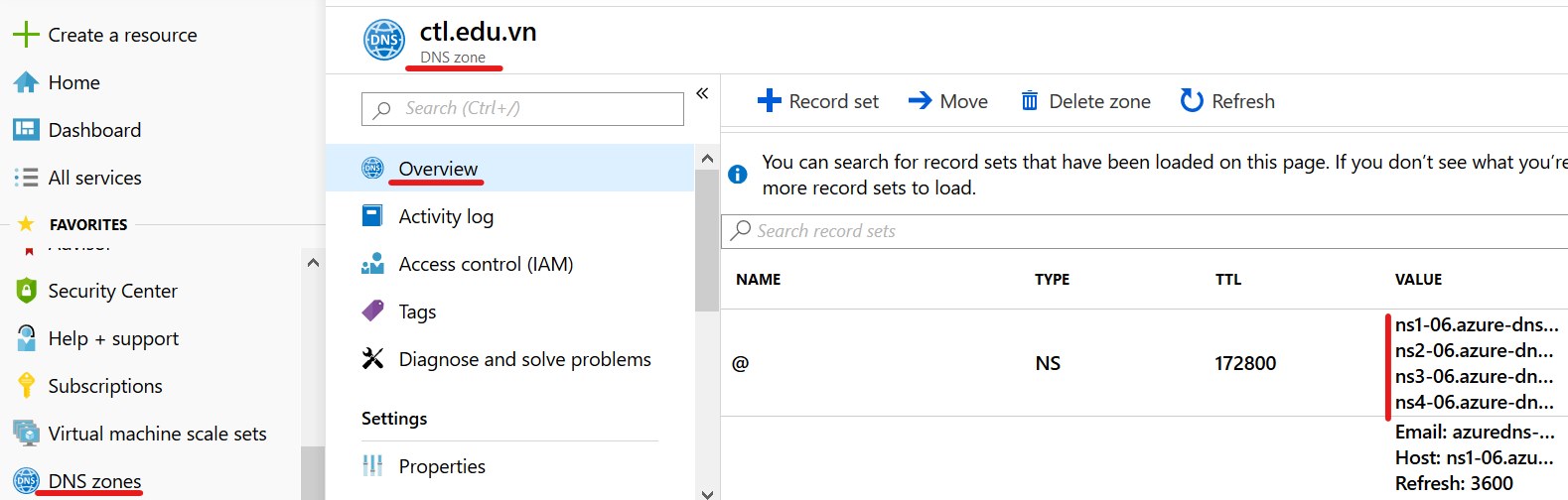Sort by the TTL column header
This screenshot has height=500, width=1568.
[x=1228, y=280]
